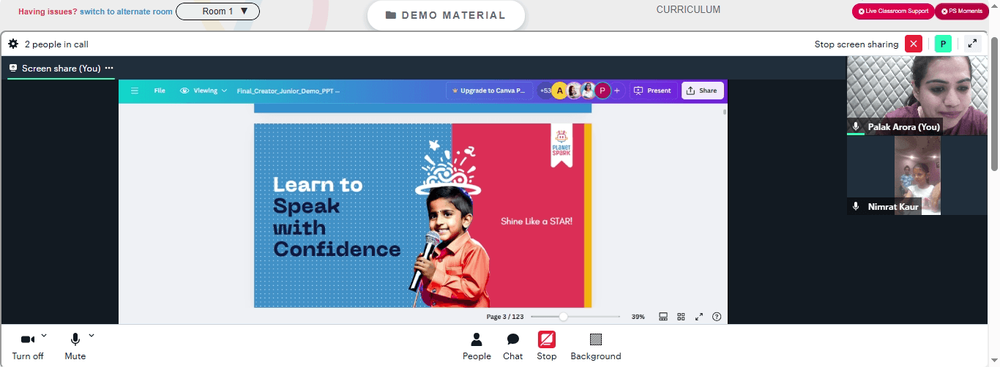Click switch to alternate room link

[x=126, y=11]
